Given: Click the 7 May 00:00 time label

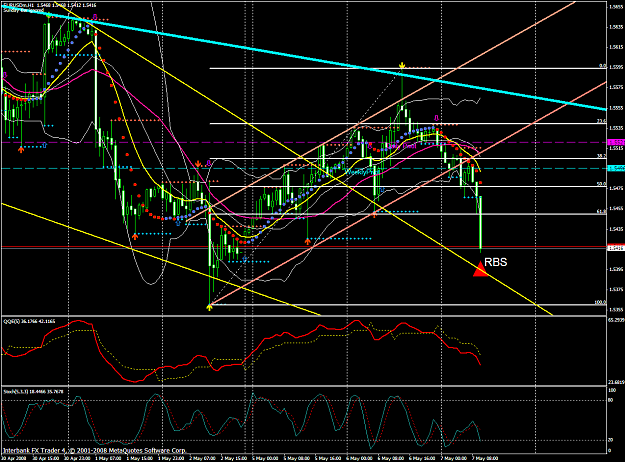Looking at the screenshot, I should 454,458.
